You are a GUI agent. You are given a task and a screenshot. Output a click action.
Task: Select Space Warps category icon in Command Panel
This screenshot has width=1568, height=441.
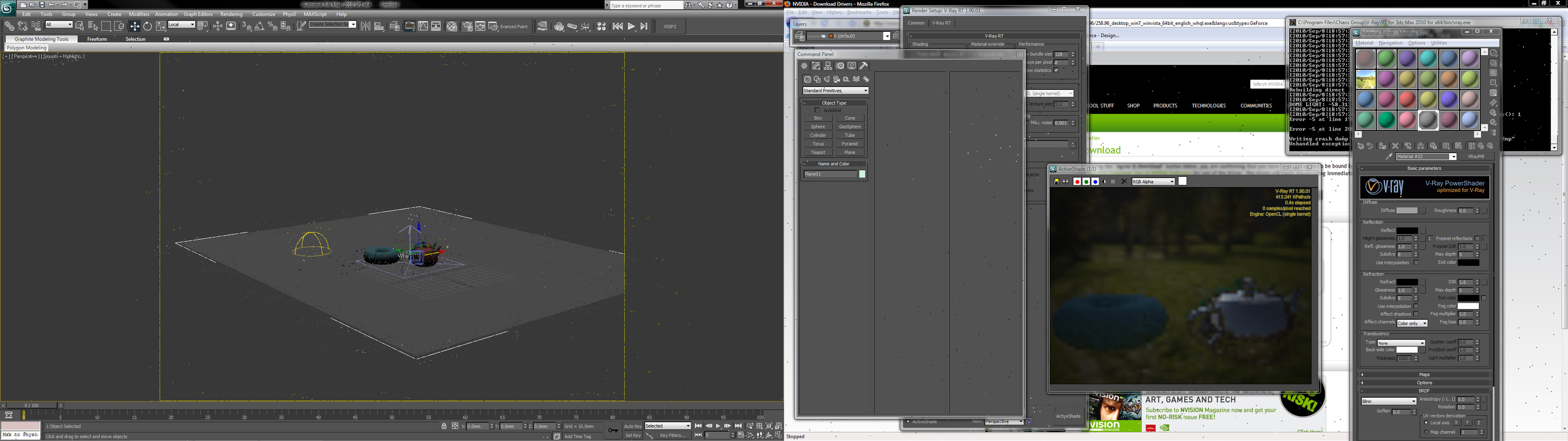[x=857, y=79]
